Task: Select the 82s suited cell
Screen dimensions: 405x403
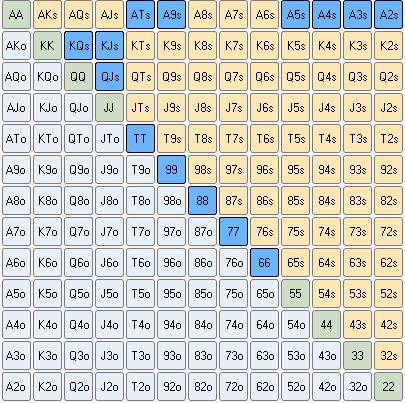Action: point(388,200)
